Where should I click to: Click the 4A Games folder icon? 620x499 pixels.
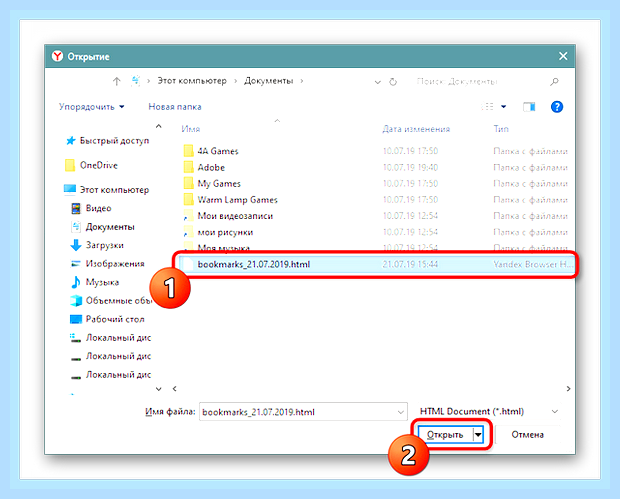[189, 151]
